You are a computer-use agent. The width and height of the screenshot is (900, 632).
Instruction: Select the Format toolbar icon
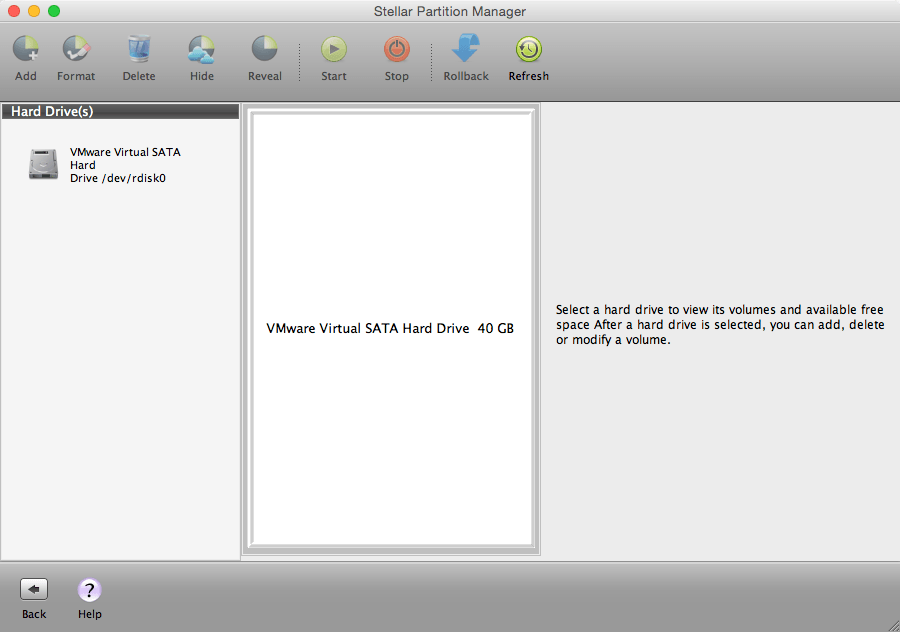(76, 49)
